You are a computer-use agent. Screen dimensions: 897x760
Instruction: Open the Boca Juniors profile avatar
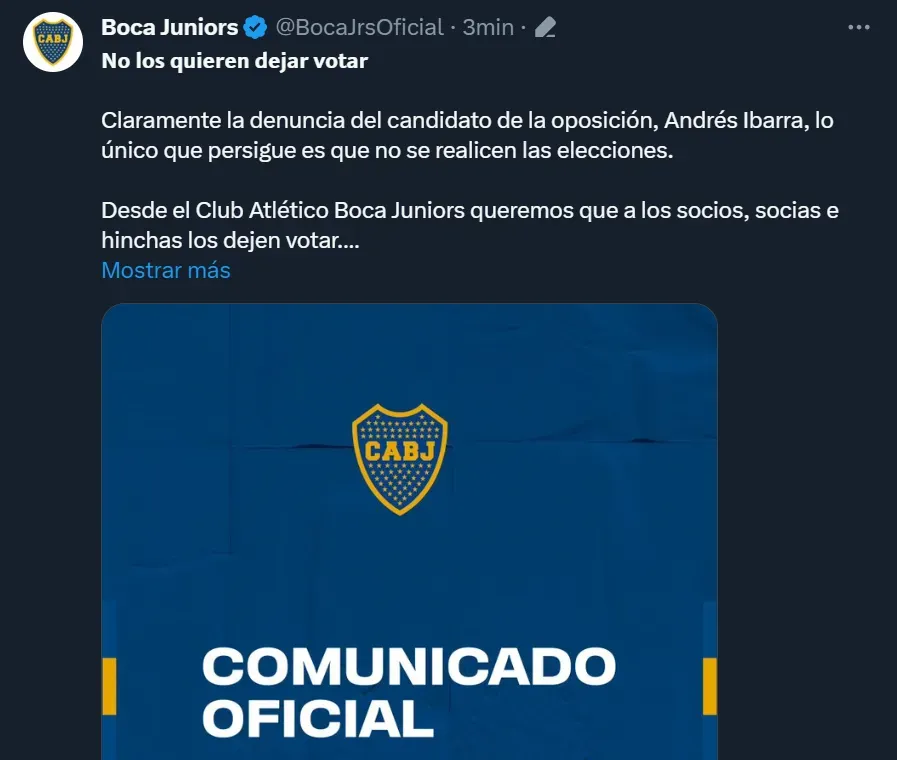click(x=52, y=42)
